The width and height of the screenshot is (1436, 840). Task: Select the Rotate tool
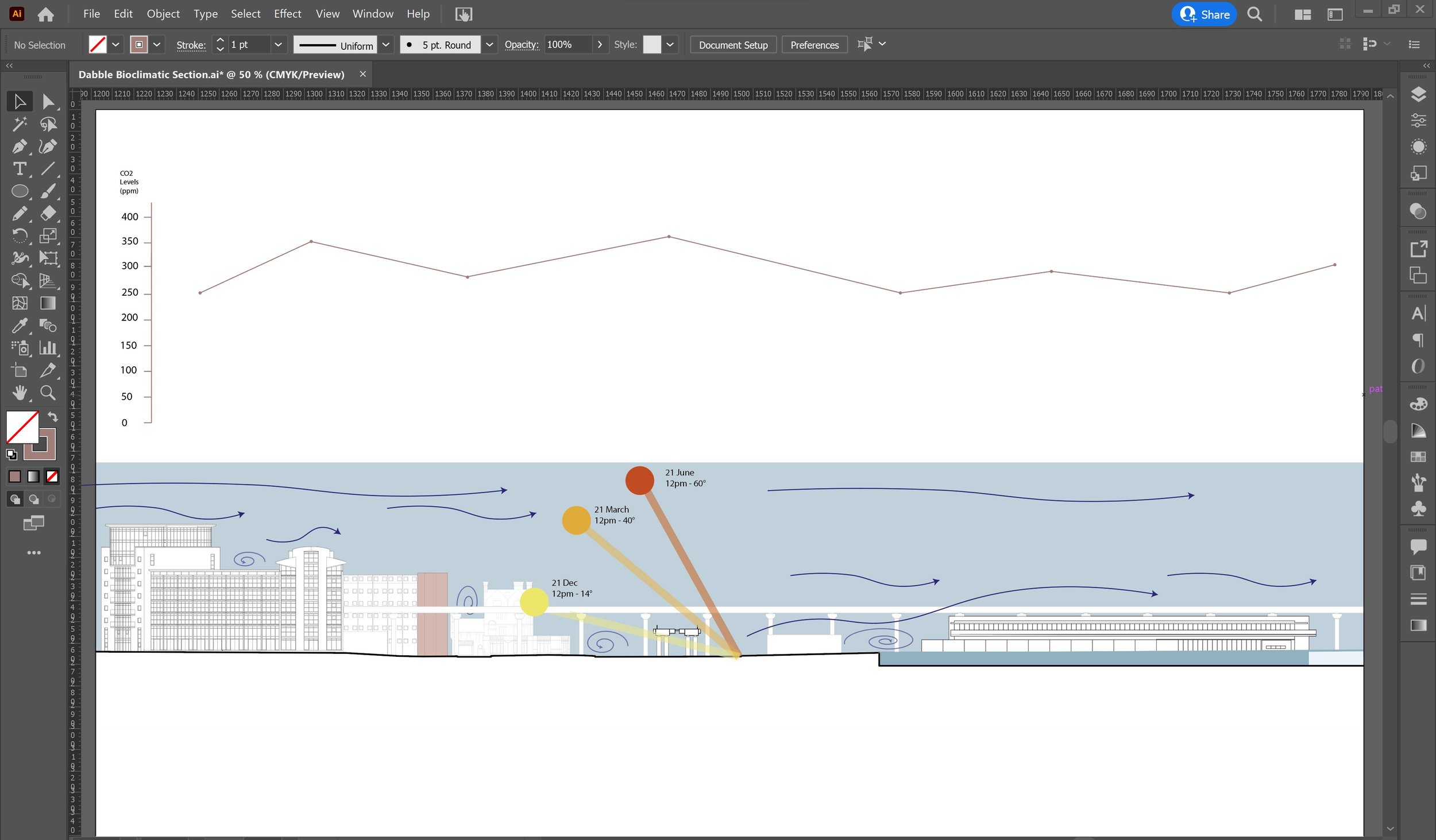point(20,236)
